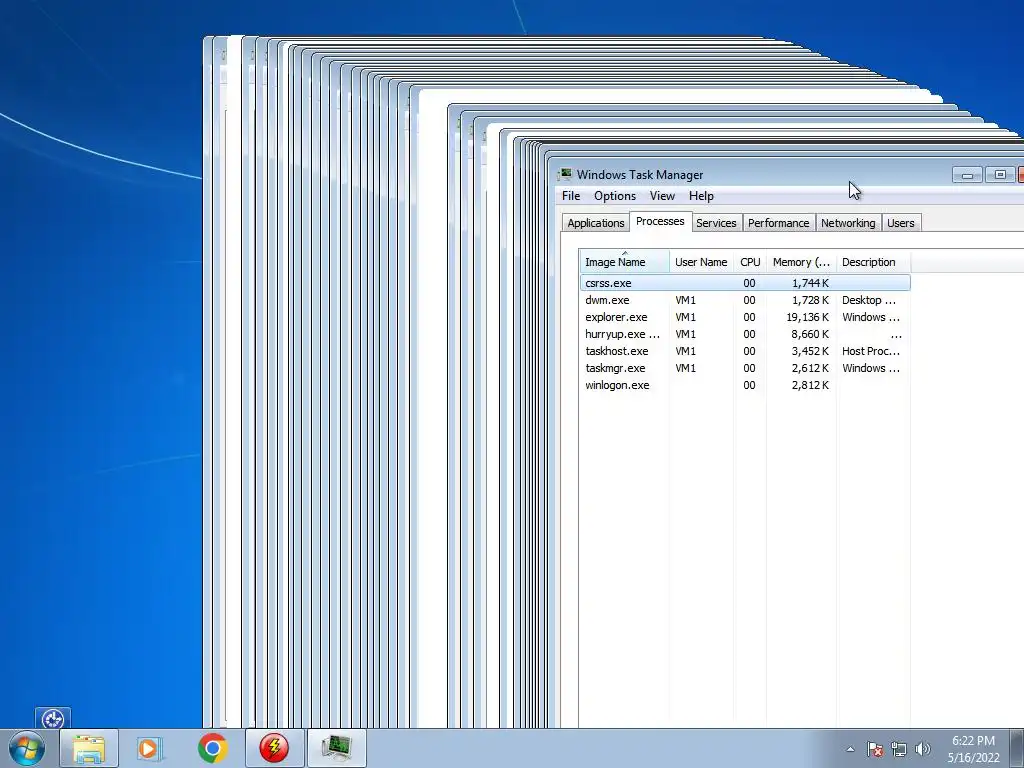Switch to the Users tab
Image resolution: width=1024 pixels, height=768 pixels.
coord(901,223)
